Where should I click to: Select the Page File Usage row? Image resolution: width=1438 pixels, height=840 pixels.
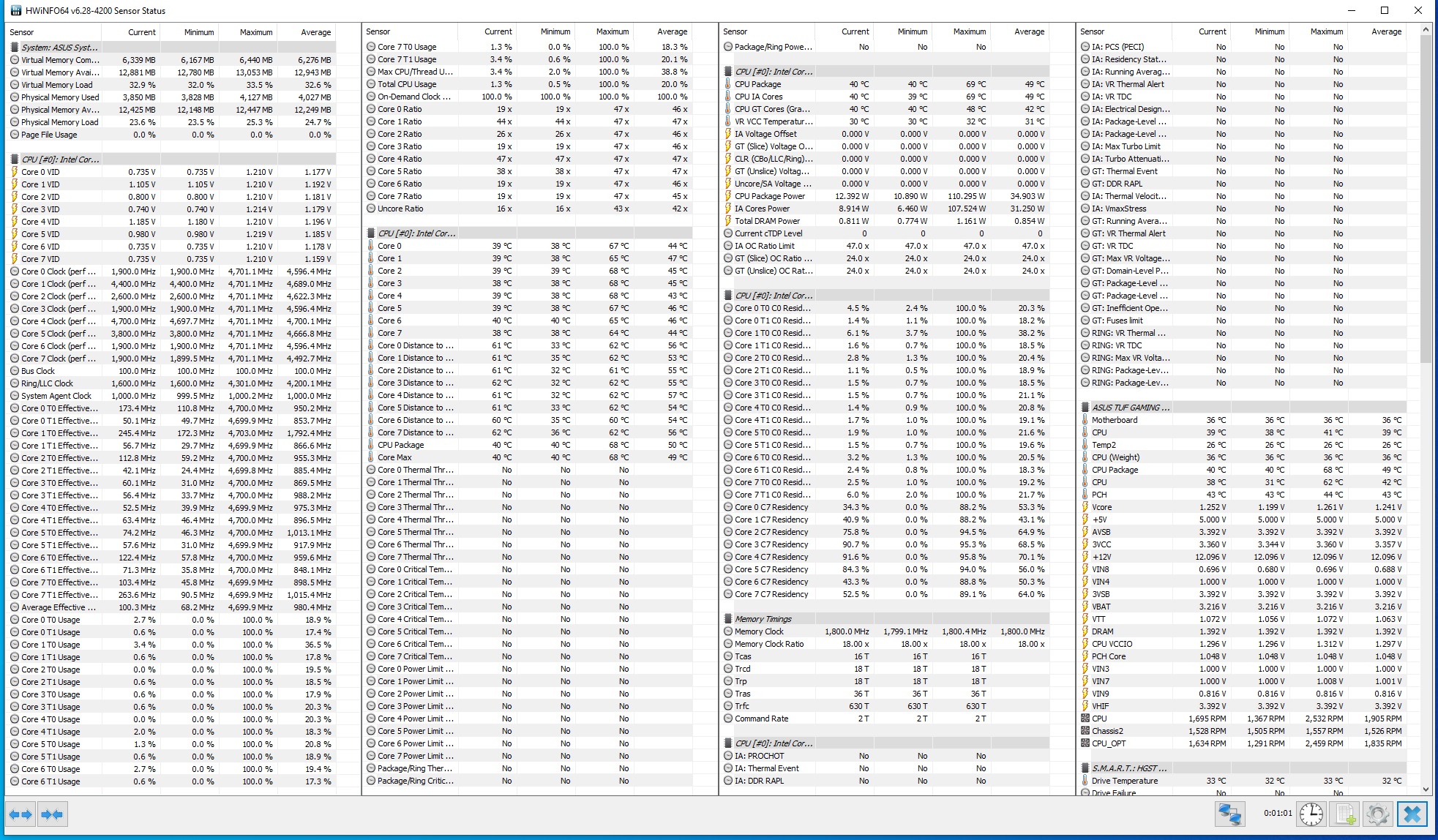pos(172,135)
